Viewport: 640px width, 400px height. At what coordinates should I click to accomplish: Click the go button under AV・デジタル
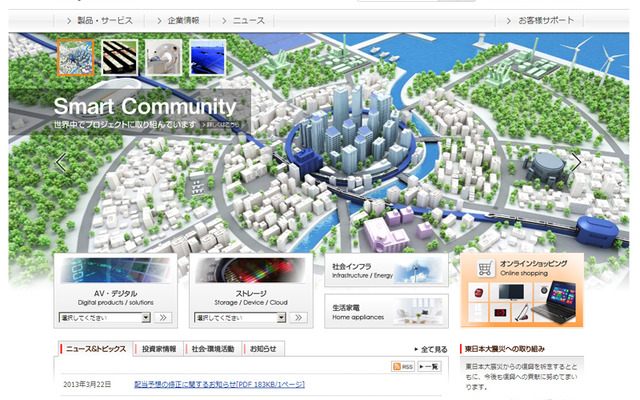[164, 318]
